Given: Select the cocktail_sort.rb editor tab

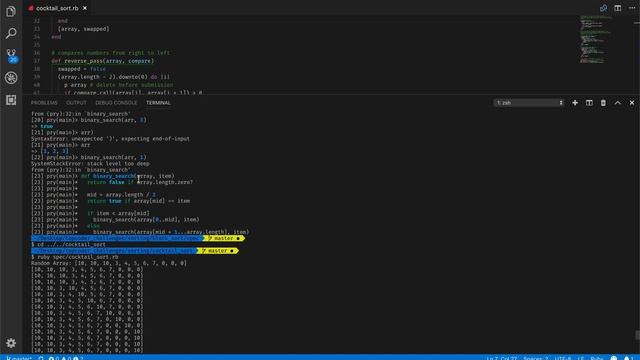Looking at the screenshot, I should tap(57, 8).
